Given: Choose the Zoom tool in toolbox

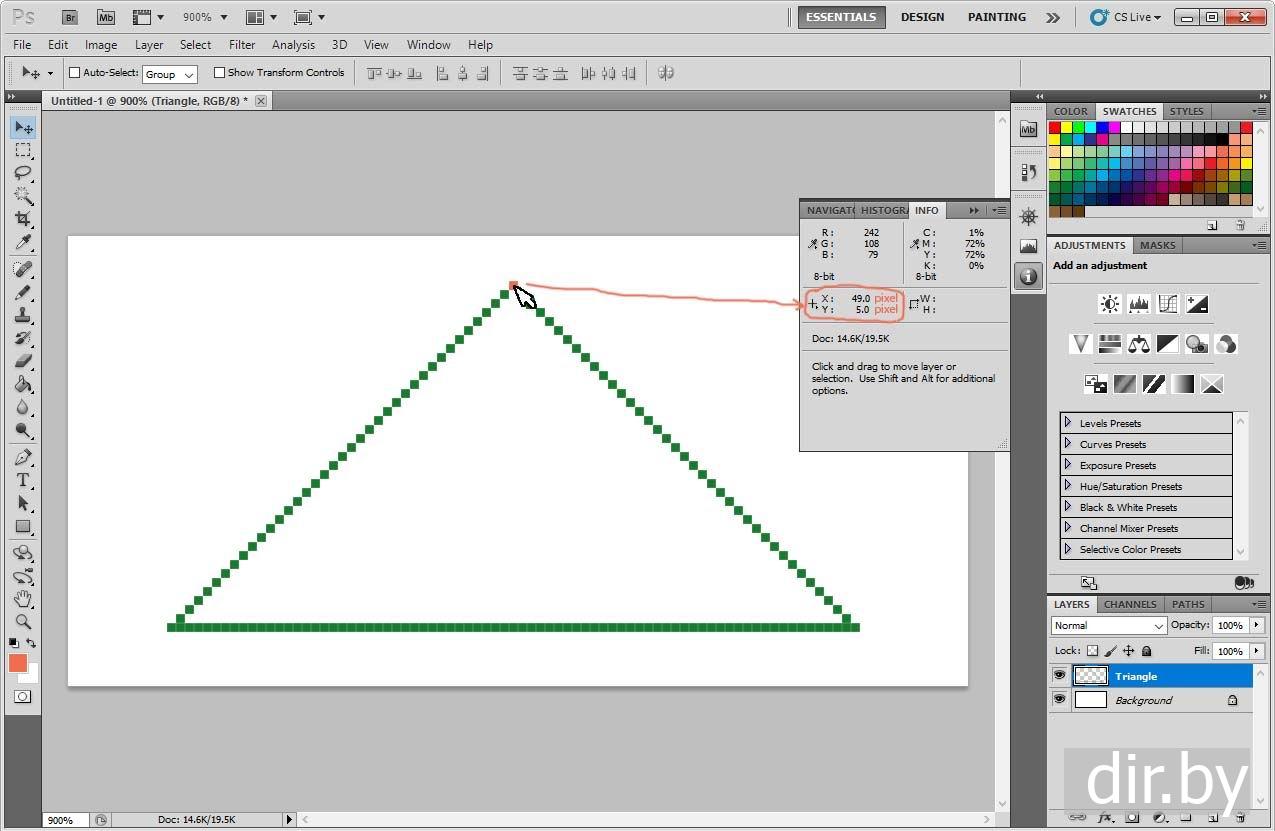Looking at the screenshot, I should [x=23, y=622].
